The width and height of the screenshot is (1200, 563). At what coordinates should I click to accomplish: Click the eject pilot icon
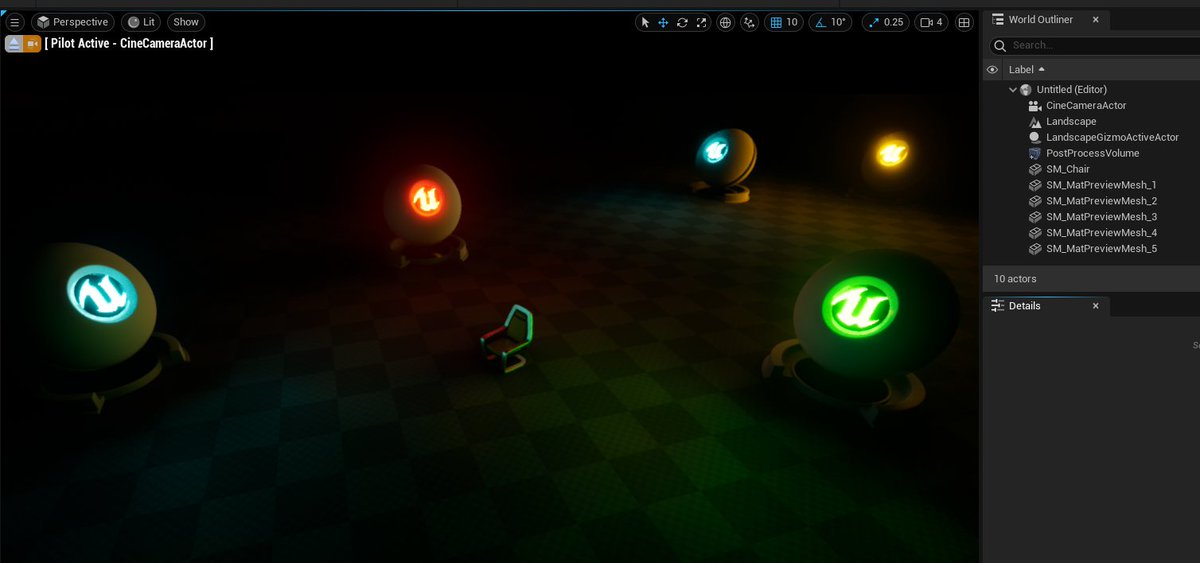point(14,44)
